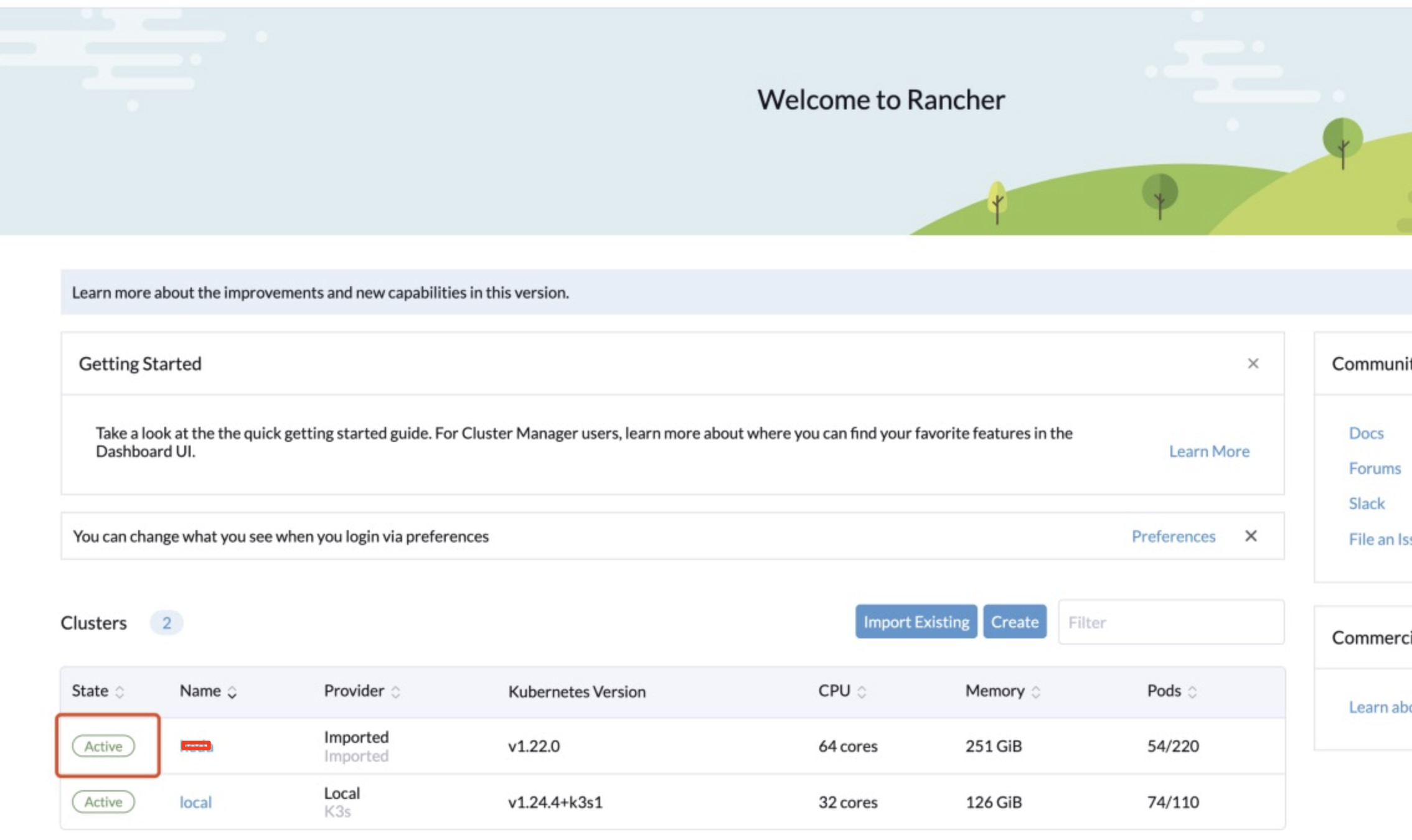
Task: Sort clusters by Pods column
Action: [1172, 691]
